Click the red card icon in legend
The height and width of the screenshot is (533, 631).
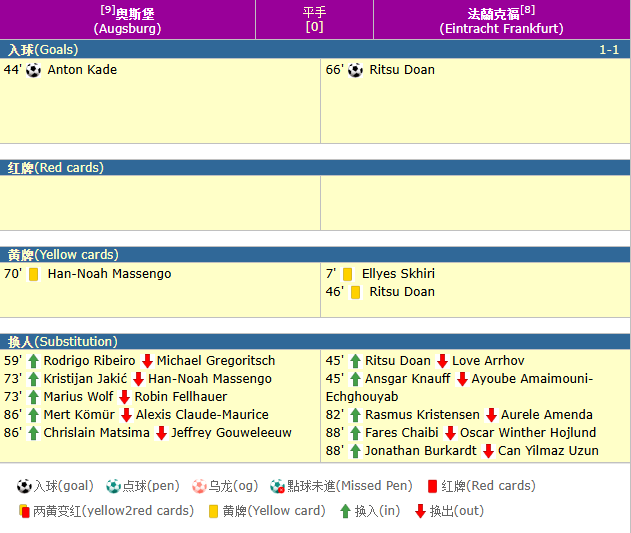click(x=432, y=486)
